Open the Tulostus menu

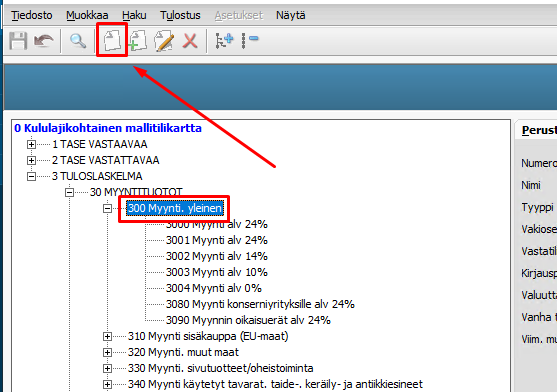coord(180,15)
